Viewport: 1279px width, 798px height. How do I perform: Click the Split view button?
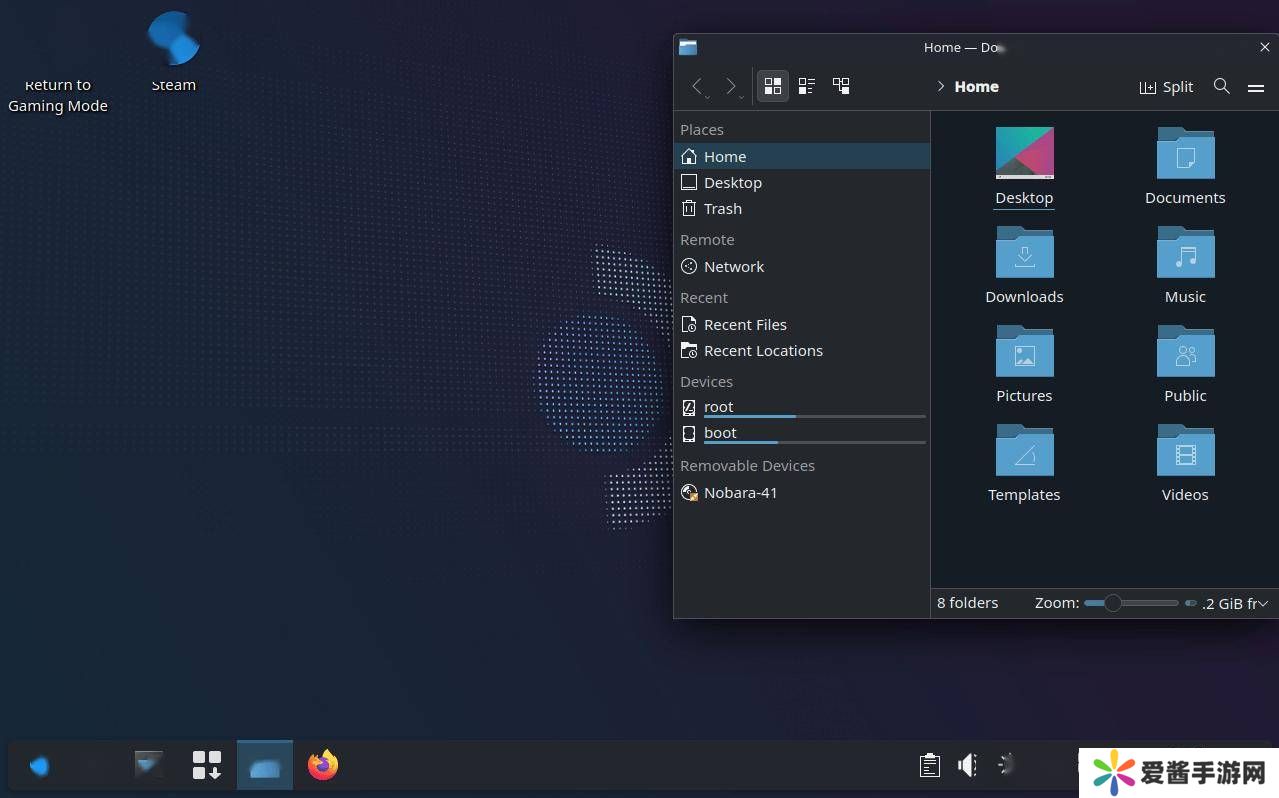click(1166, 87)
